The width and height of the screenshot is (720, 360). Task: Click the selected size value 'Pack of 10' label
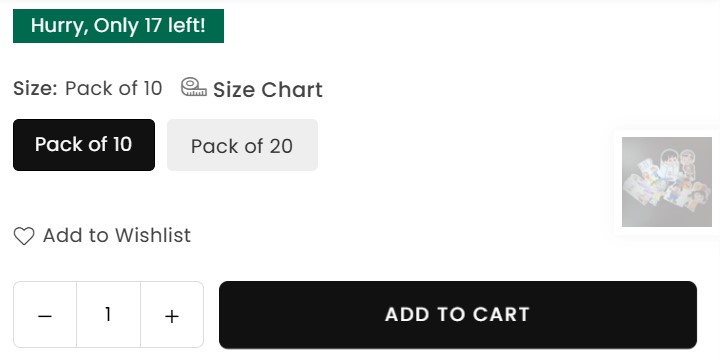[113, 88]
